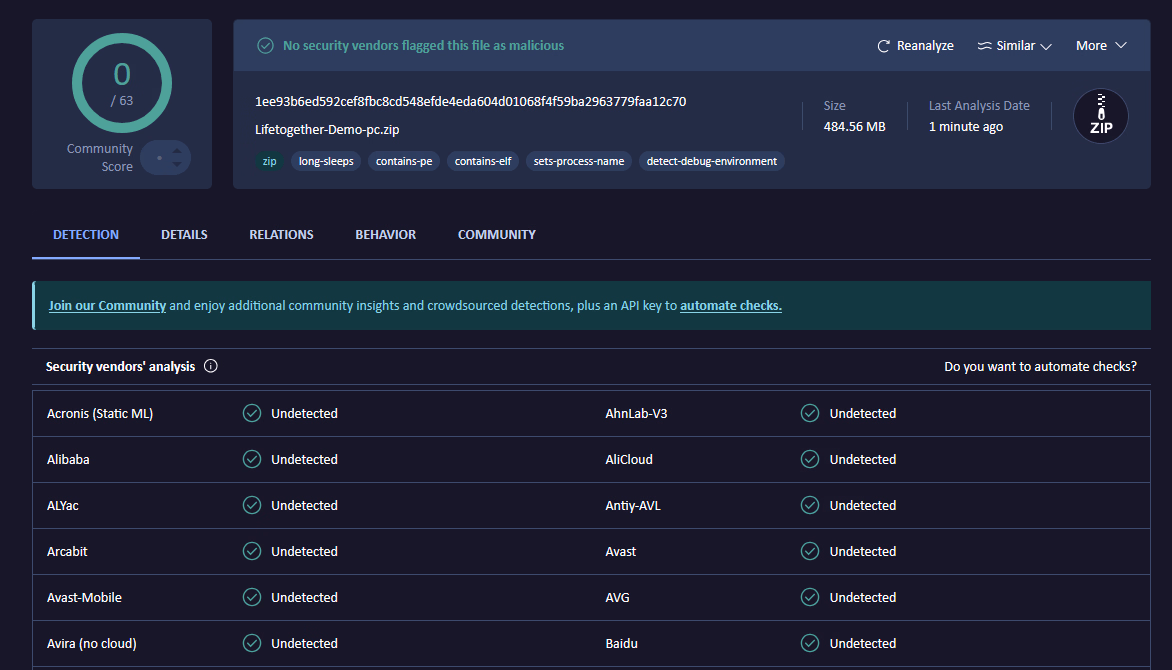This screenshot has width=1172, height=670.
Task: Switch to the Details tab
Action: coord(184,235)
